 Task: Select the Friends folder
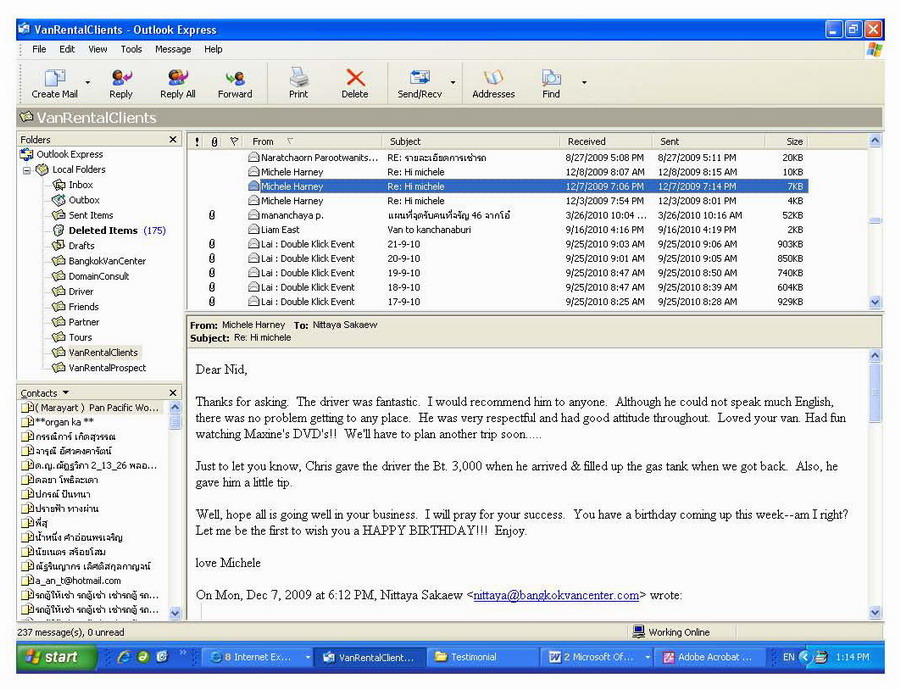click(x=76, y=307)
